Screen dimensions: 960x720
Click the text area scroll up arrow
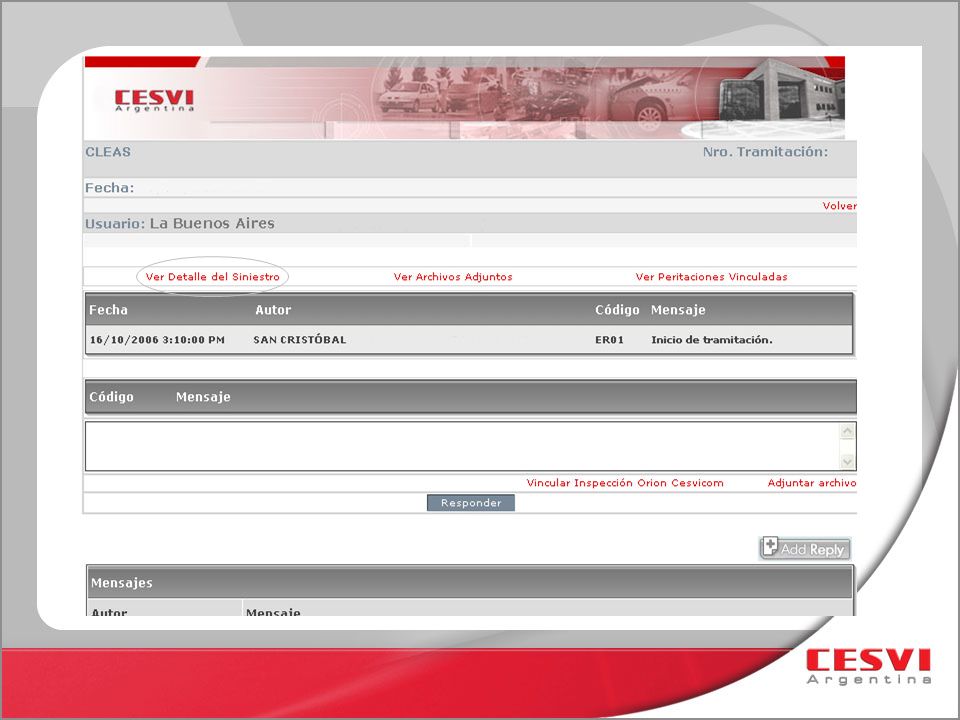pyautogui.click(x=847, y=431)
